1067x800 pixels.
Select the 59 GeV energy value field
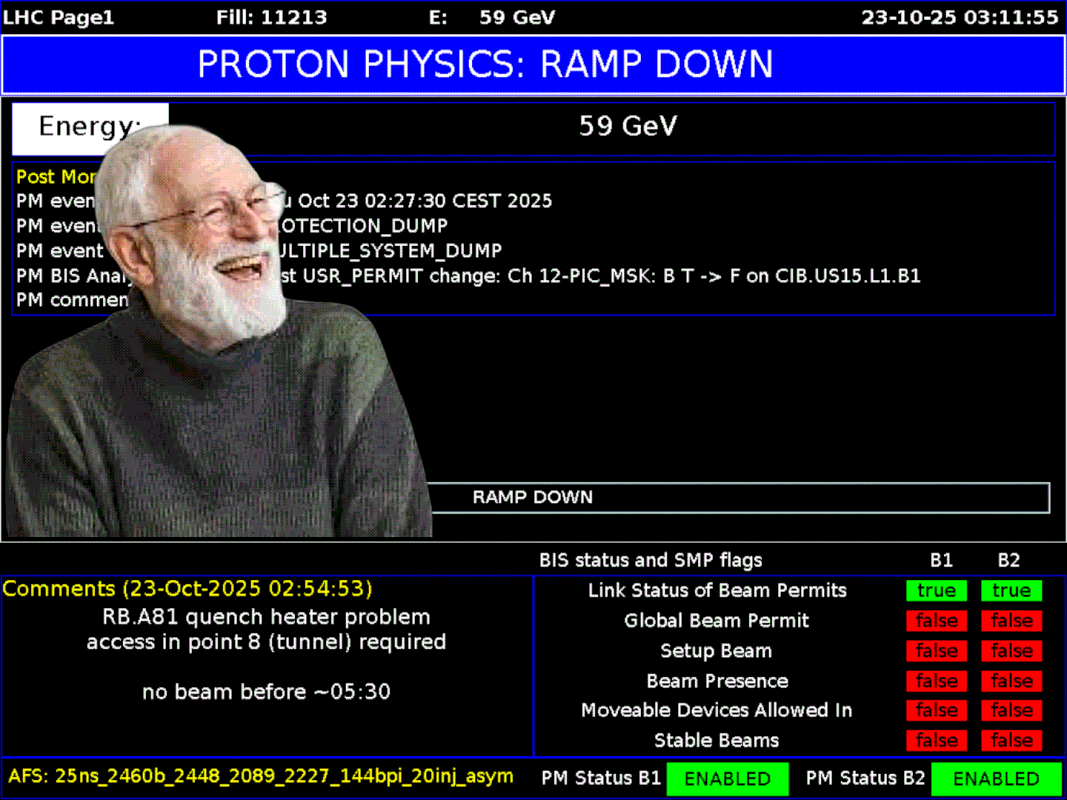[x=628, y=127]
